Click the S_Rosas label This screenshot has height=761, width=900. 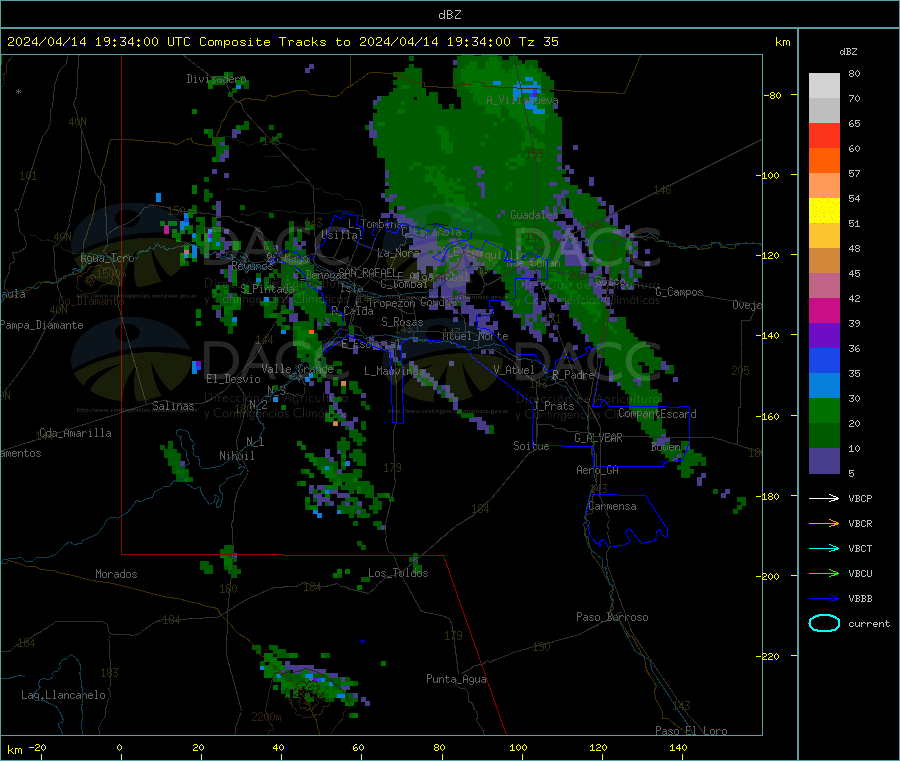[x=402, y=322]
